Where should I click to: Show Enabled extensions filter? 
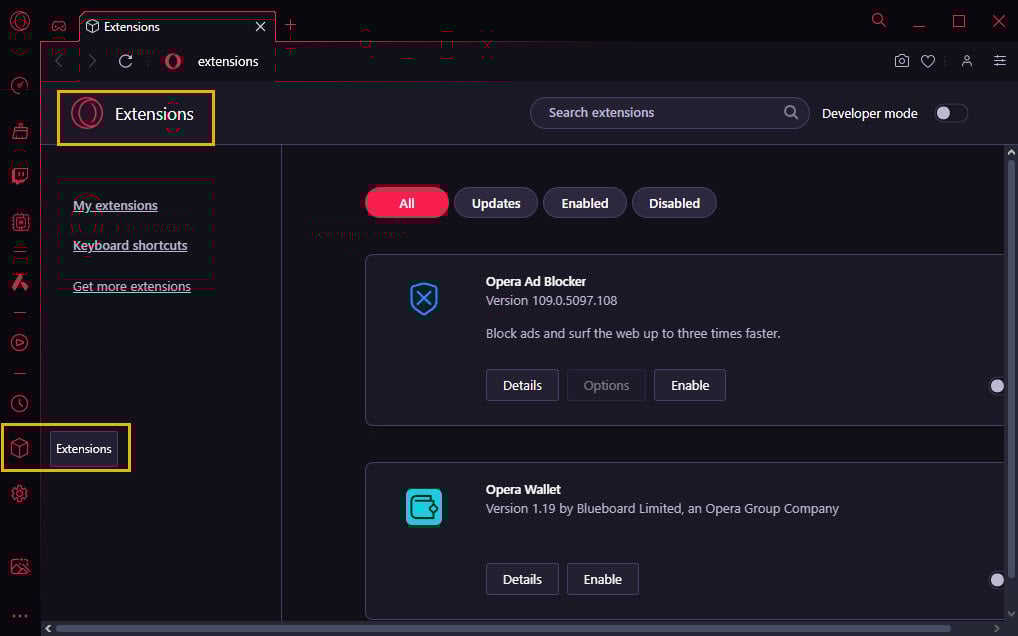585,203
